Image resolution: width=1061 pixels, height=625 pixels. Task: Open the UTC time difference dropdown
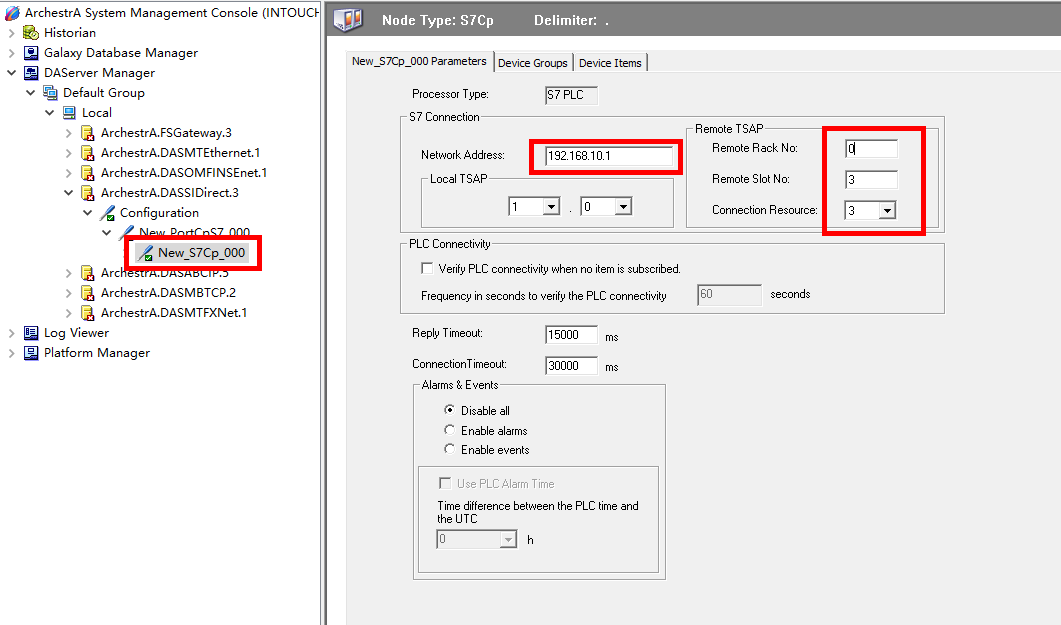coord(508,540)
